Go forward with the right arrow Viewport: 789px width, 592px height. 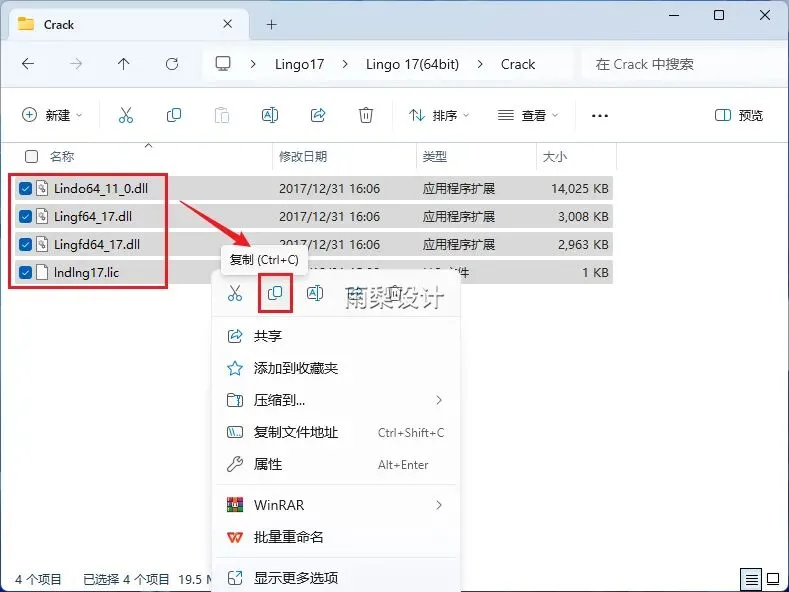click(x=76, y=64)
